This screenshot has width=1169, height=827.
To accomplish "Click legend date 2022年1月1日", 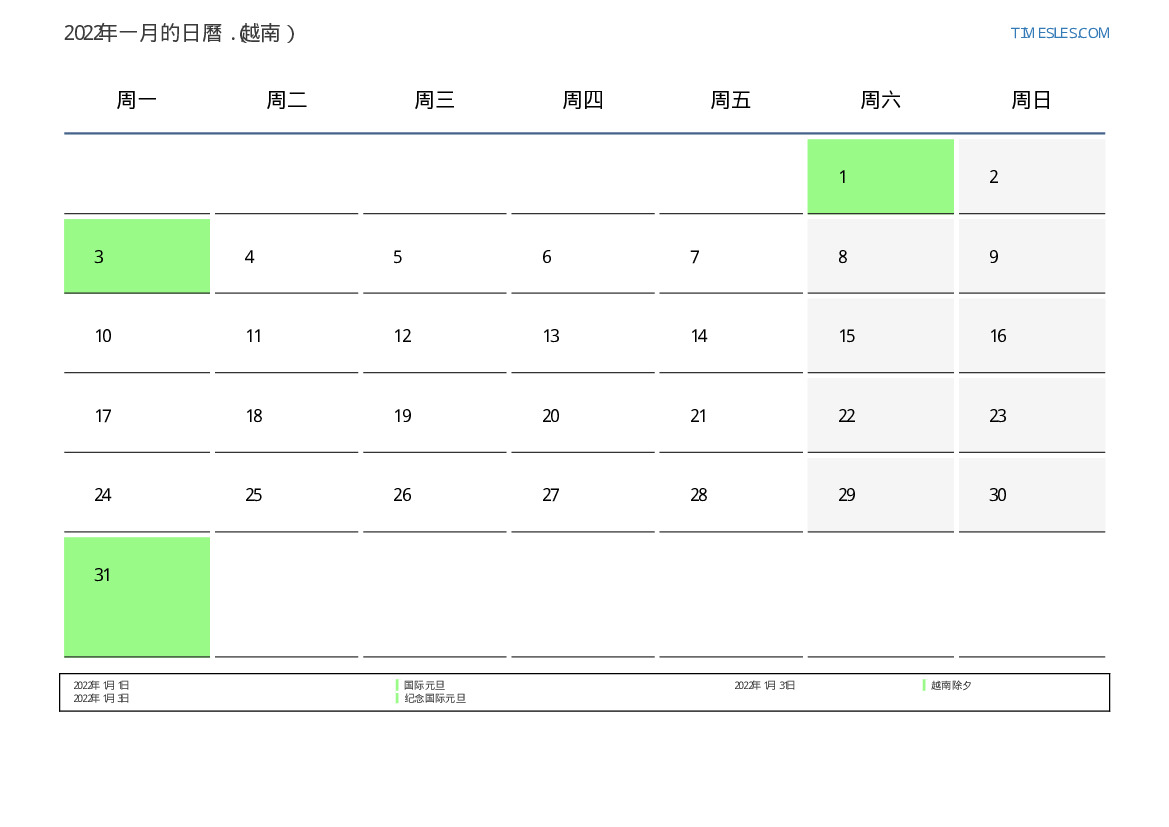I will pos(101,685).
